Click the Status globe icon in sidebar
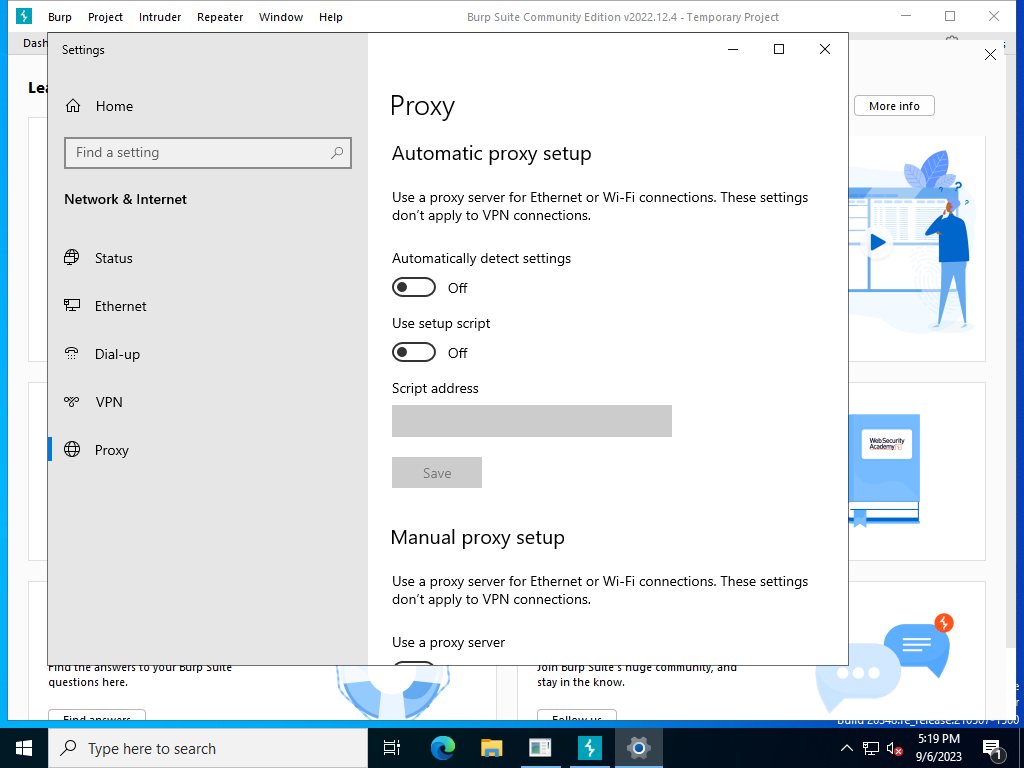Image resolution: width=1024 pixels, height=768 pixels. [72, 257]
